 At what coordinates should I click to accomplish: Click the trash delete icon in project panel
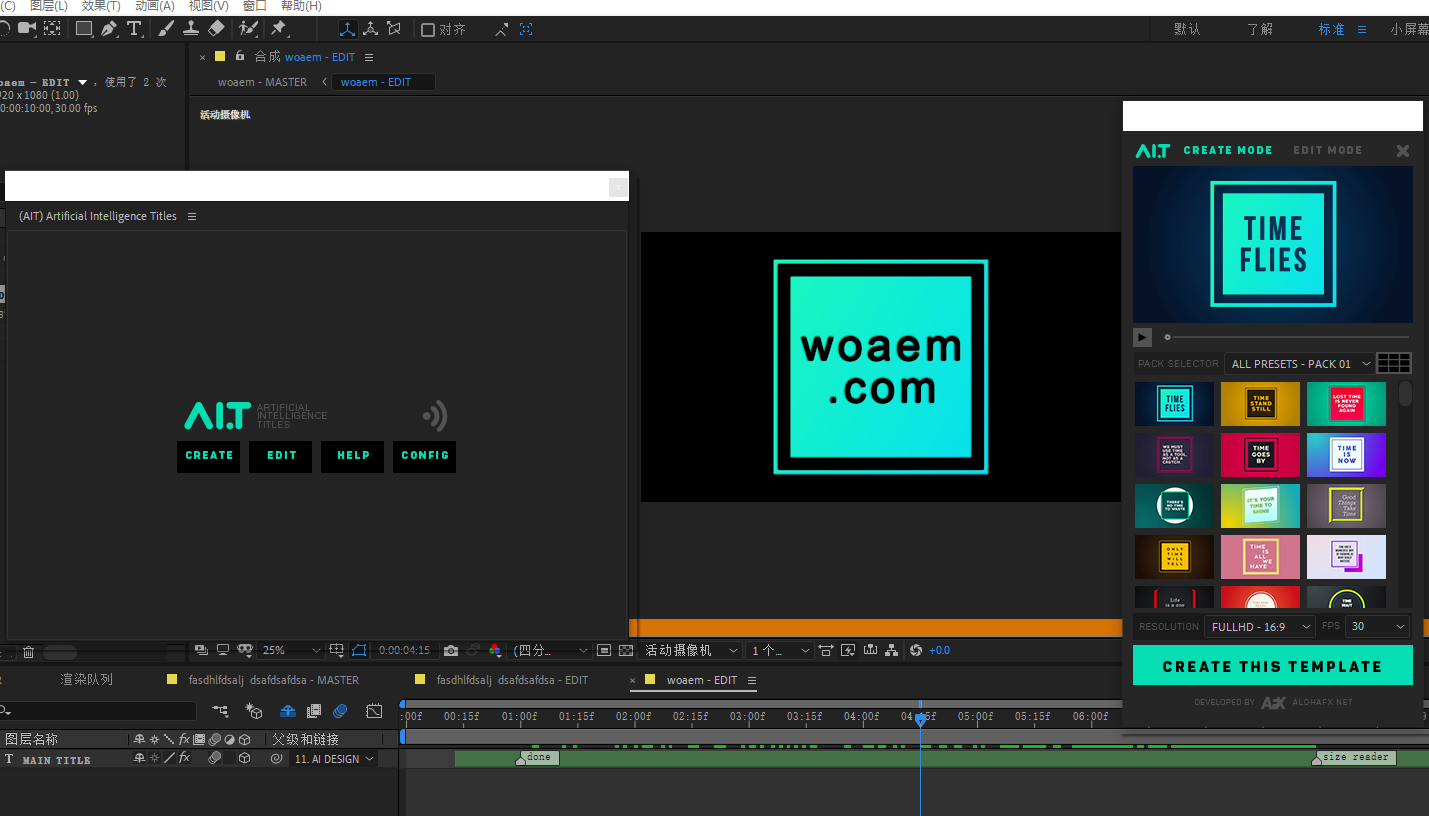click(28, 652)
